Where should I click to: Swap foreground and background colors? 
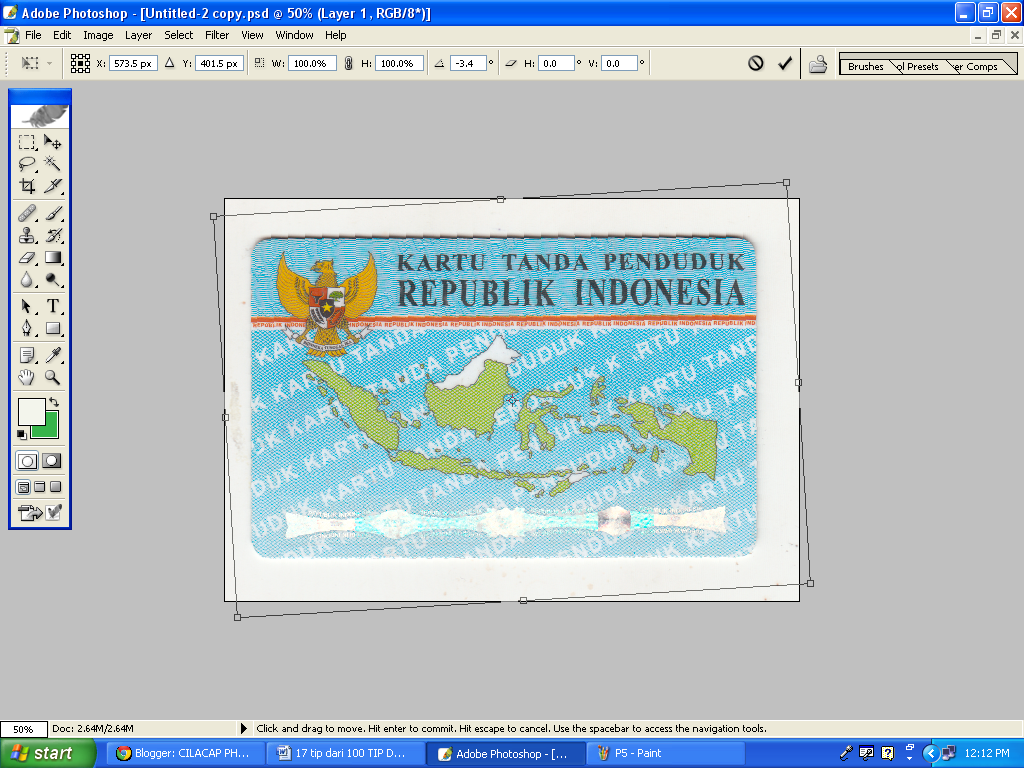tap(54, 402)
